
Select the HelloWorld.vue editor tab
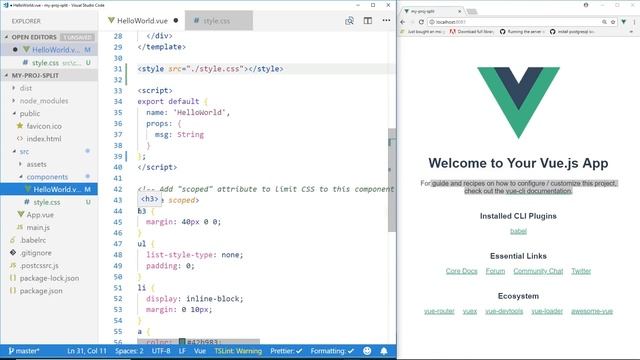click(142, 20)
